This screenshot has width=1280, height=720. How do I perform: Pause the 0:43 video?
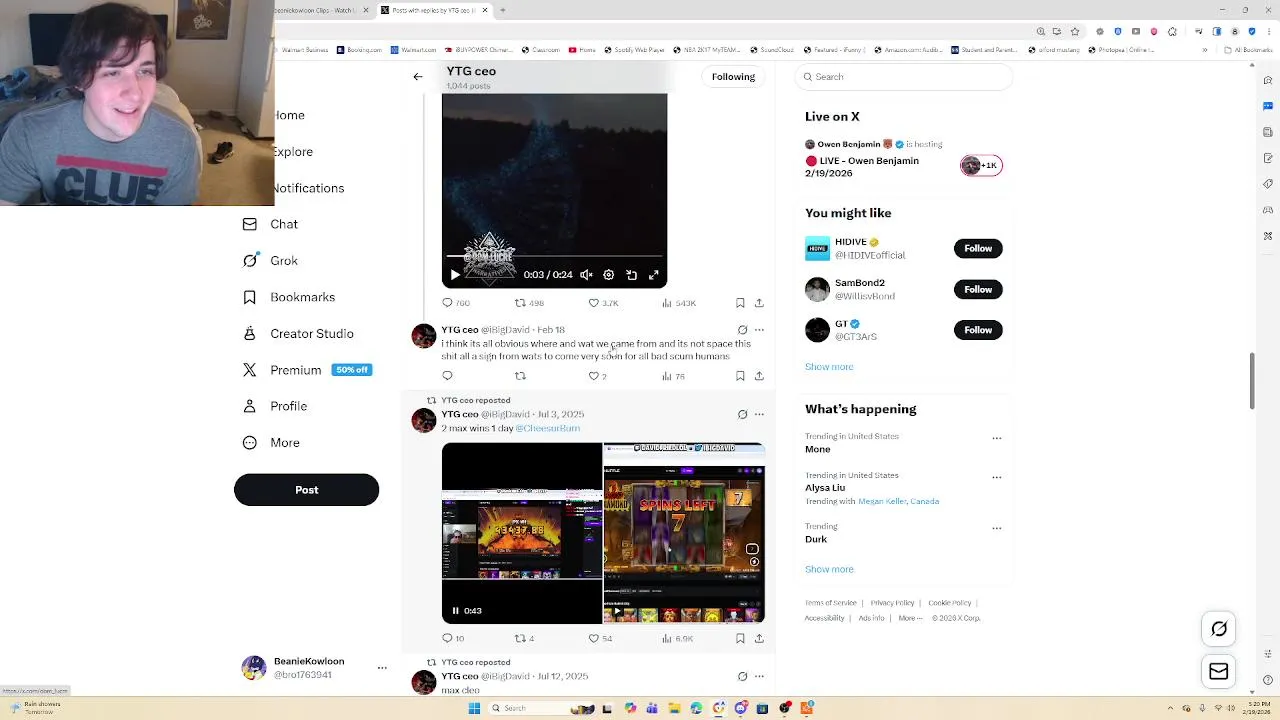coord(456,611)
